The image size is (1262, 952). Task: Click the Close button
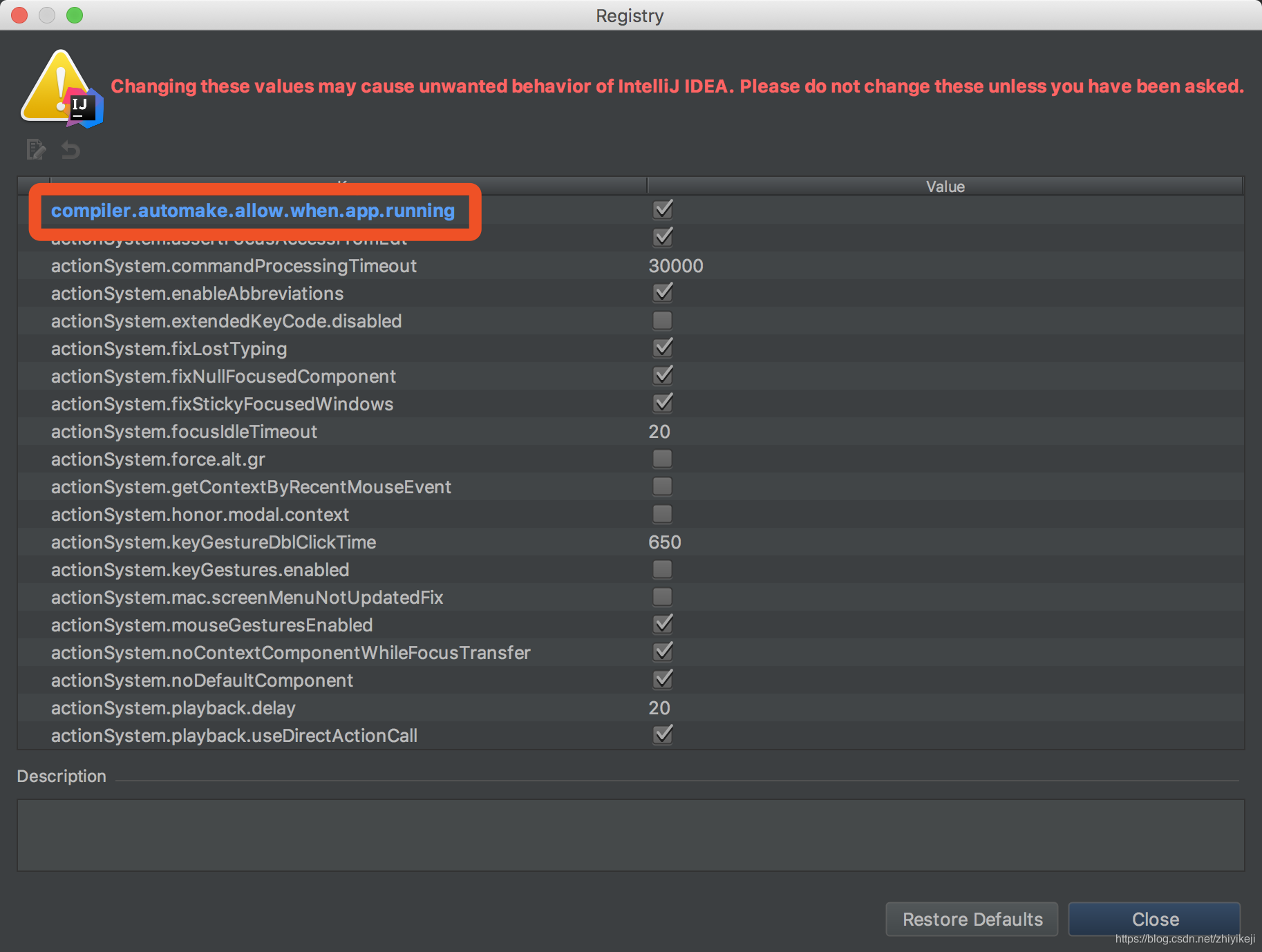1155,920
